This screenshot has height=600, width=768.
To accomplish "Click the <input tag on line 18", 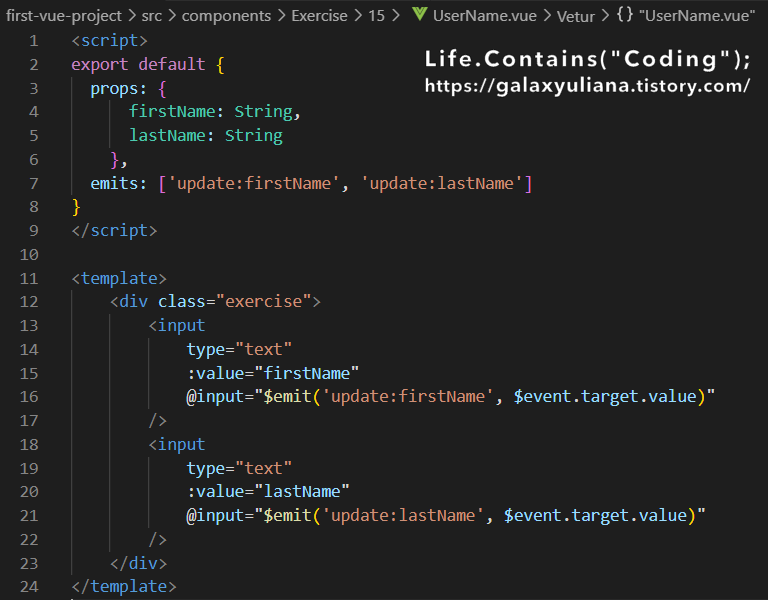I will tap(177, 445).
